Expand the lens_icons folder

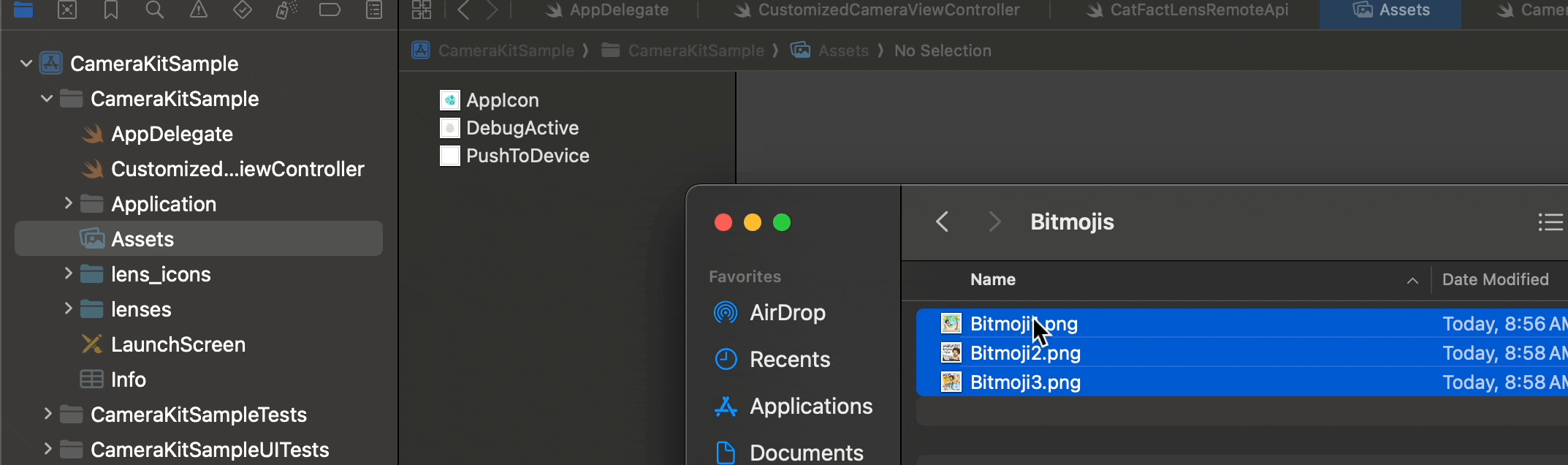pyautogui.click(x=68, y=273)
